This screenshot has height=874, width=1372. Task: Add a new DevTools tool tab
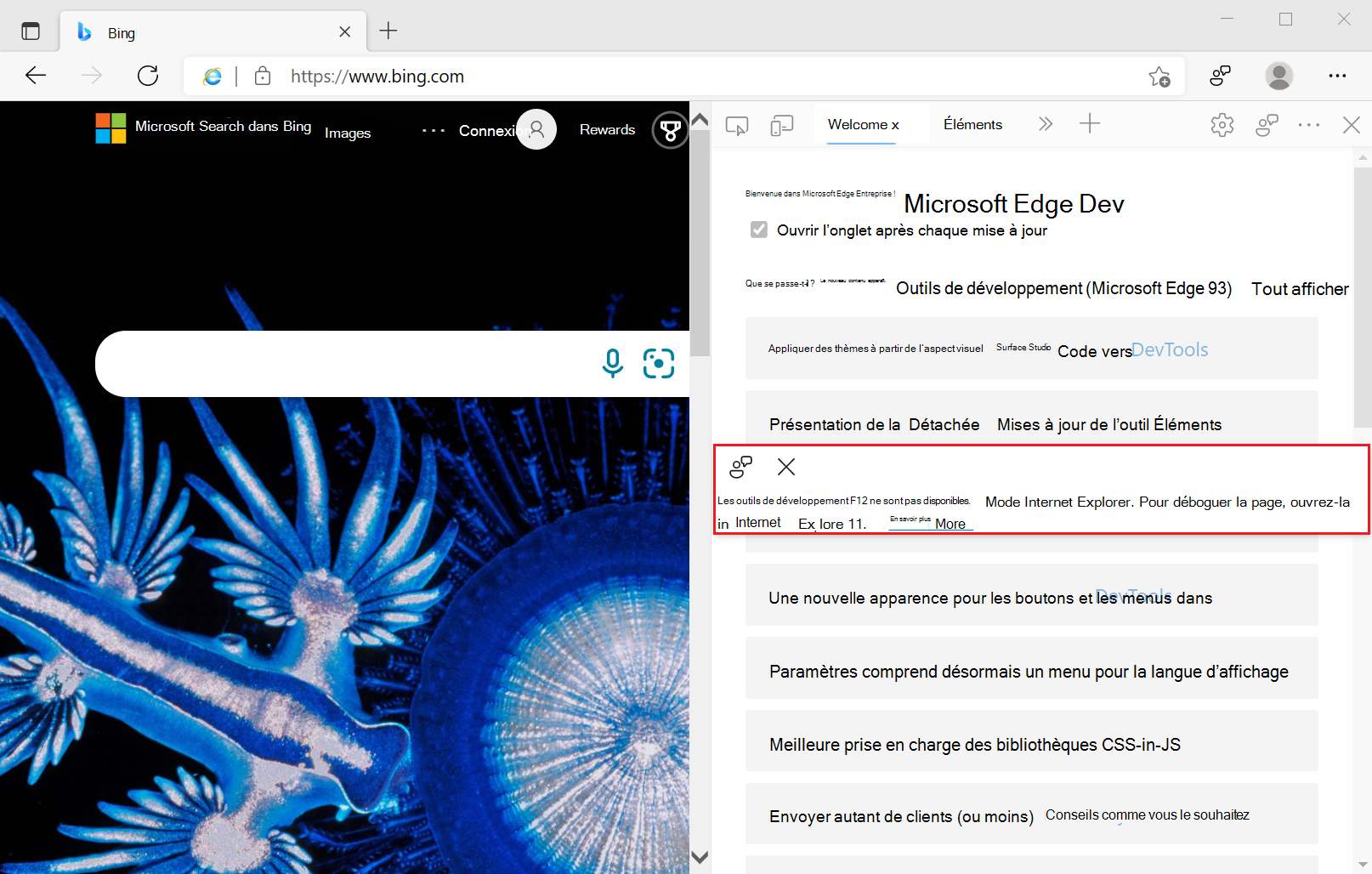tap(1089, 124)
